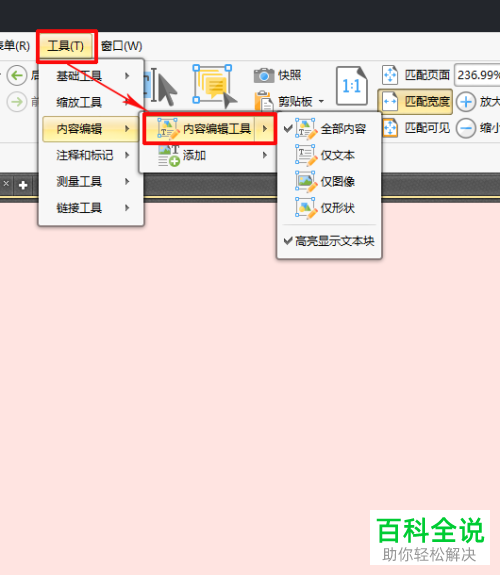Select the 内容编辑 menu entry
500x575 pixels.
pyautogui.click(x=91, y=129)
